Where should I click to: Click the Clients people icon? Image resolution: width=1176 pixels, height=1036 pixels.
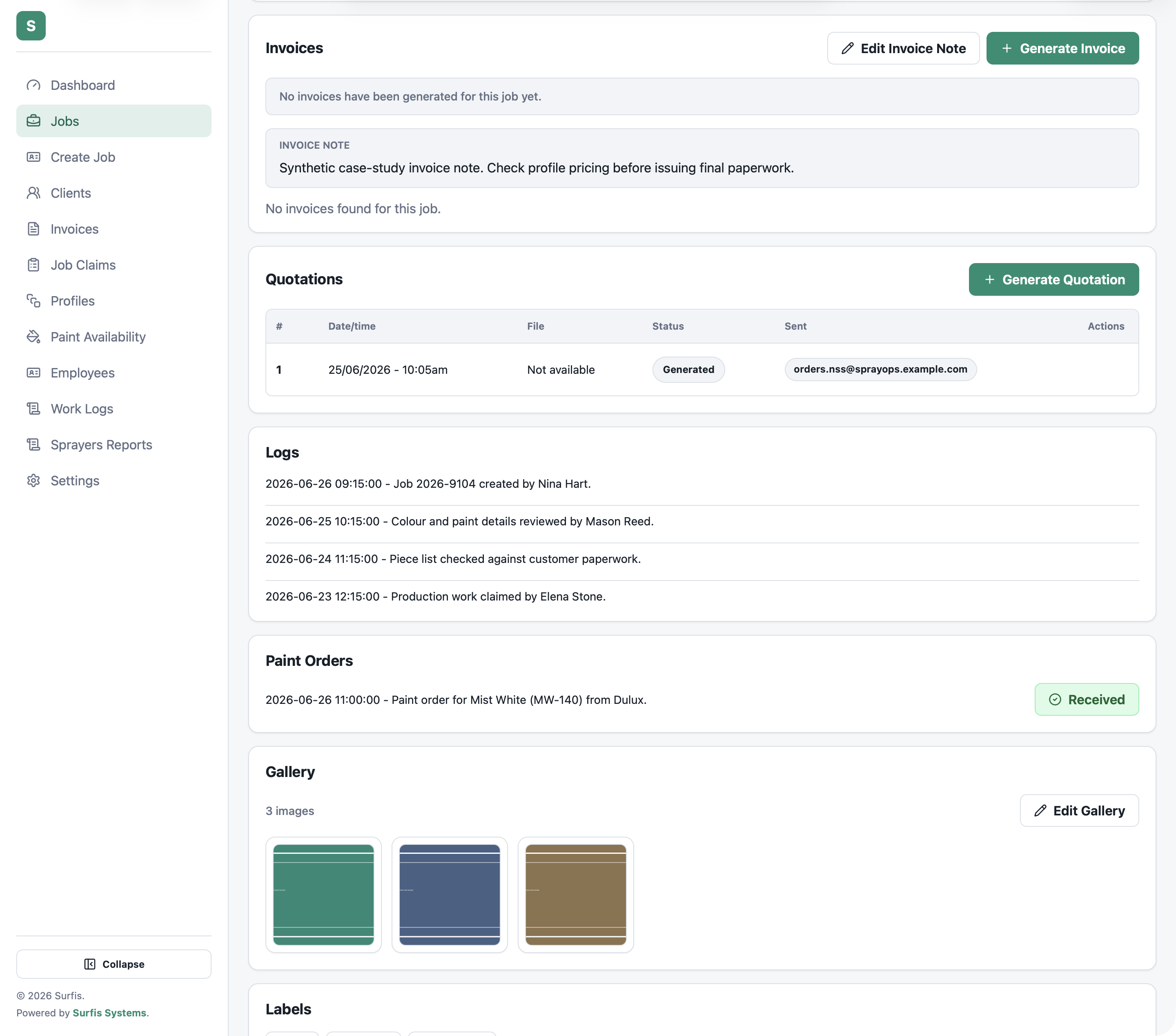pyautogui.click(x=33, y=193)
